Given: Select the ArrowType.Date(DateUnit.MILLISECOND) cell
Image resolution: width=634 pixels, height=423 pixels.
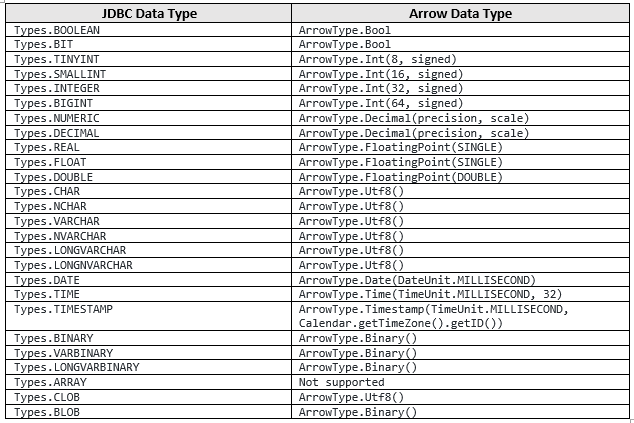Looking at the screenshot, I should coord(417,279).
